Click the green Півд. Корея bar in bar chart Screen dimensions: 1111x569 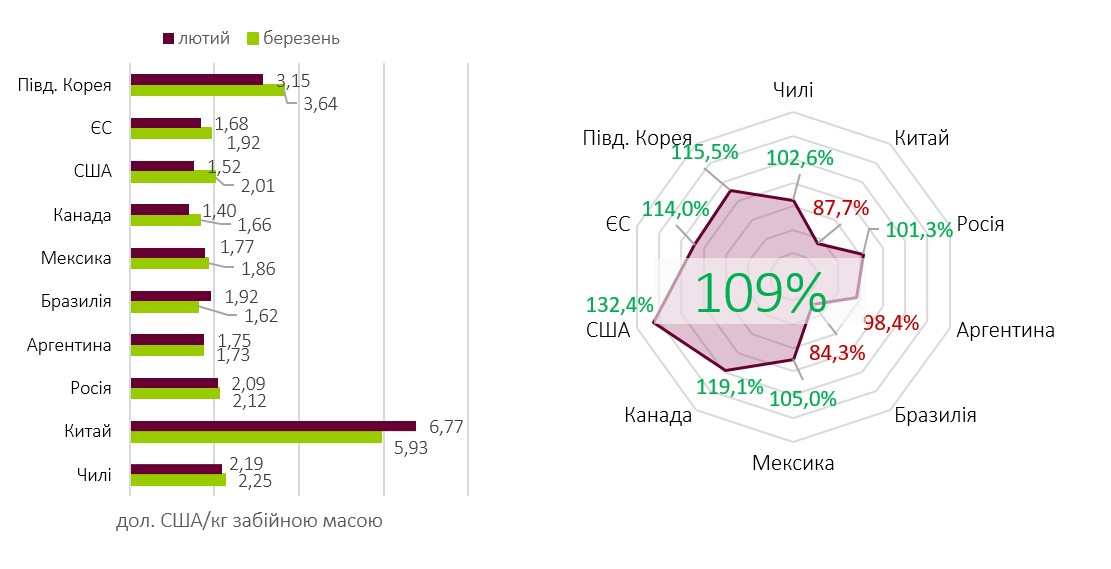[207, 90]
